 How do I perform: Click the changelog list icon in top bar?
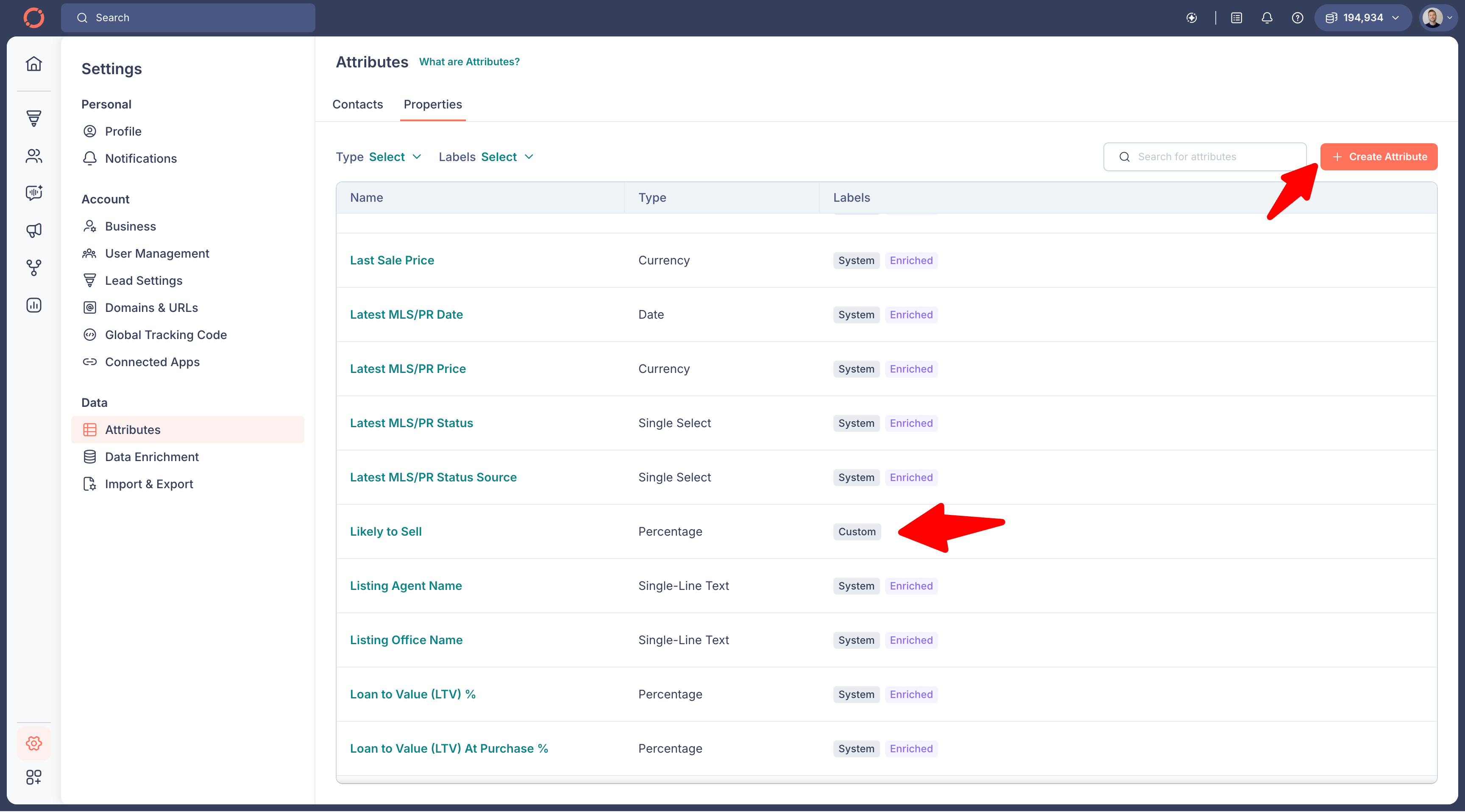tap(1237, 18)
